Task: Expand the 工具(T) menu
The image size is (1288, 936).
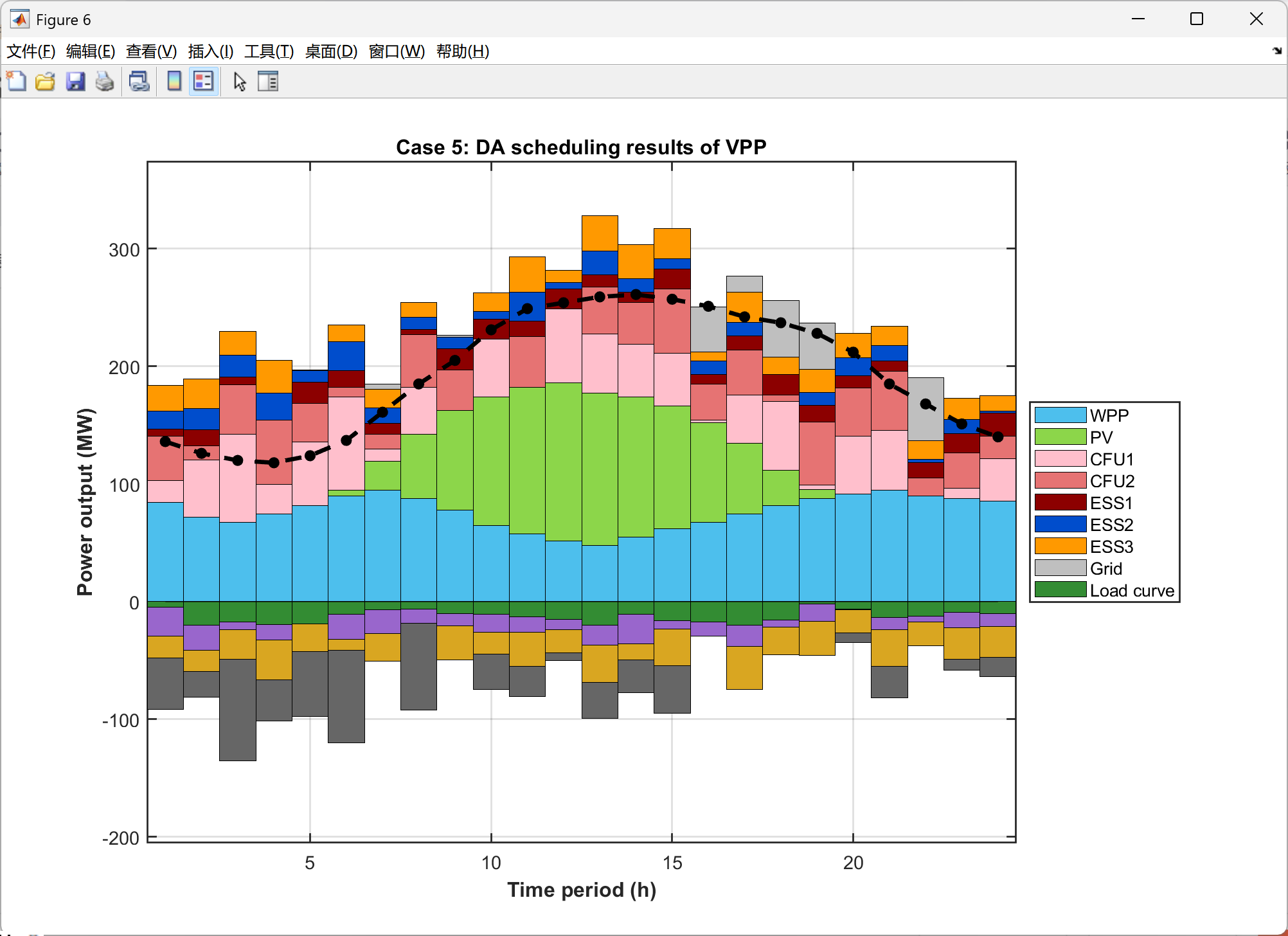Action: tap(269, 51)
